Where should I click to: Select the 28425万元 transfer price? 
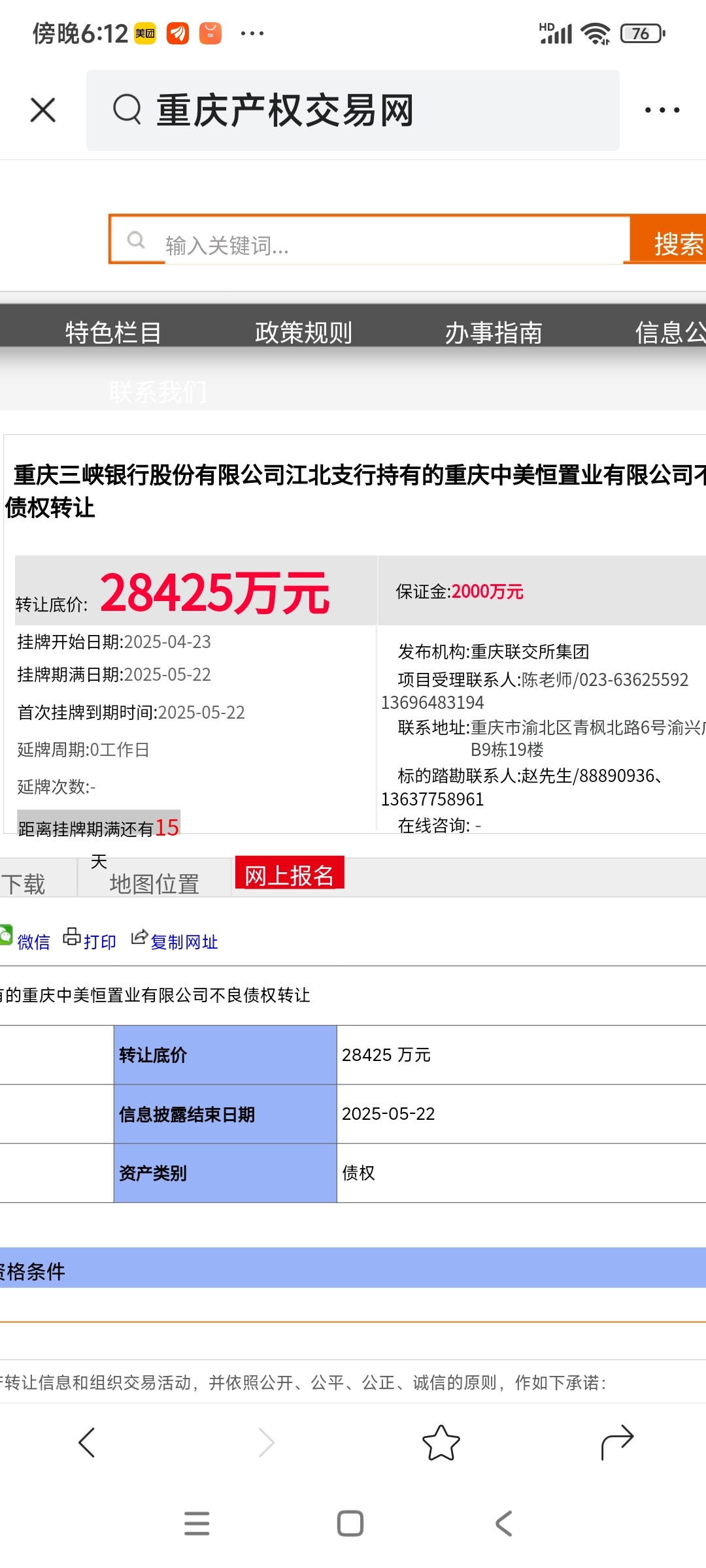pos(215,593)
